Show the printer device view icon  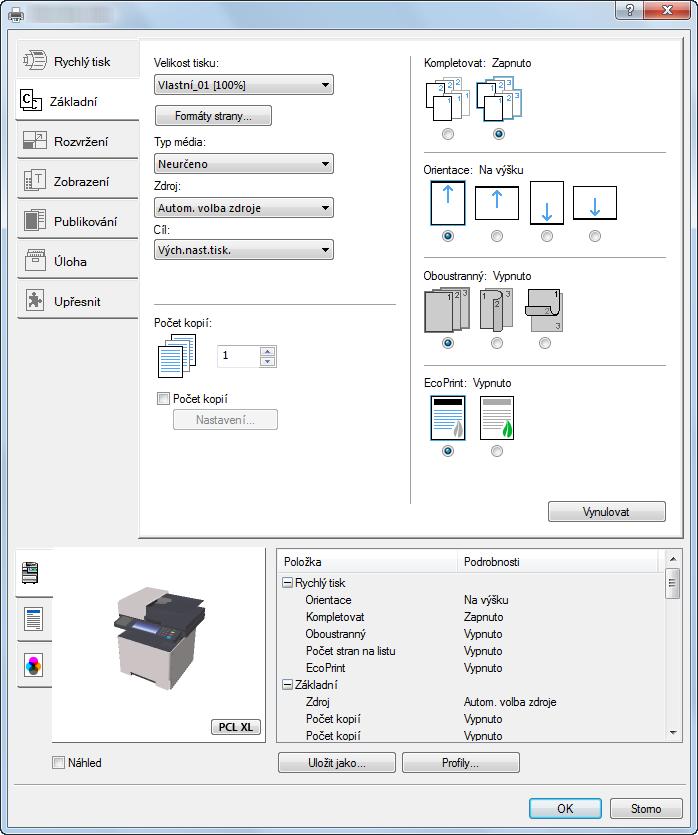30,572
